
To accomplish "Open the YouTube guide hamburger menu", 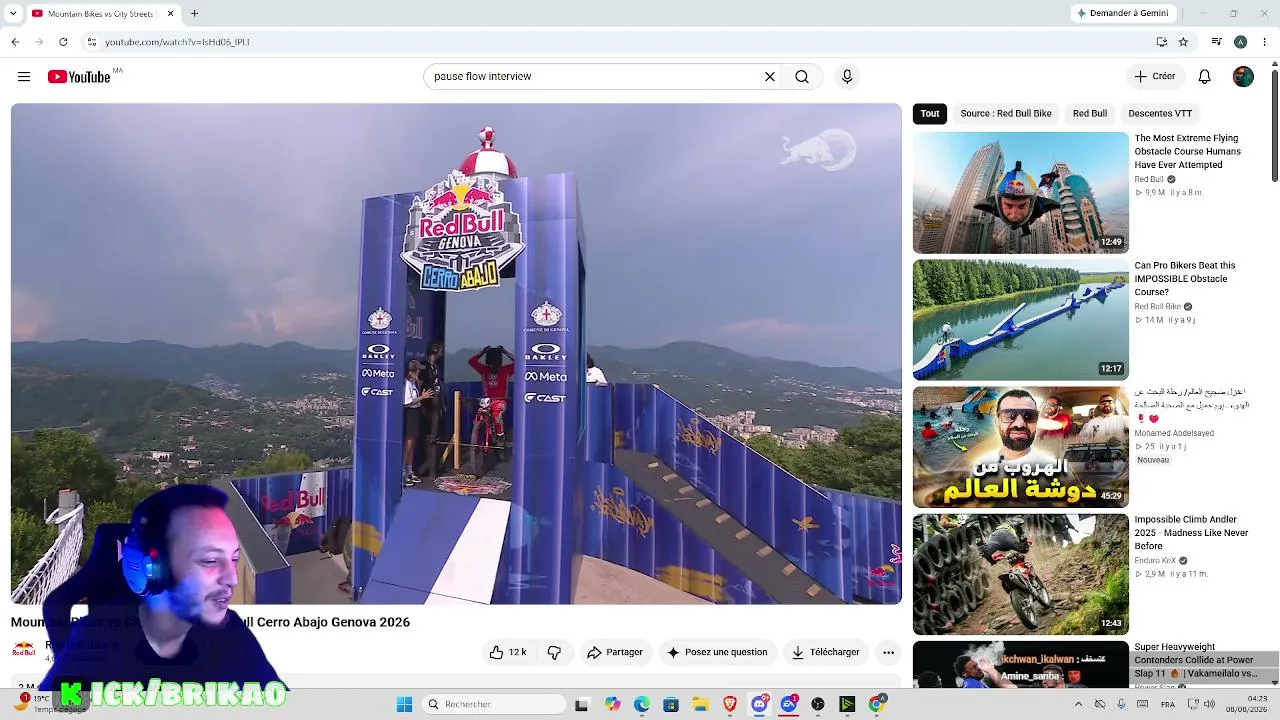I will coord(24,77).
